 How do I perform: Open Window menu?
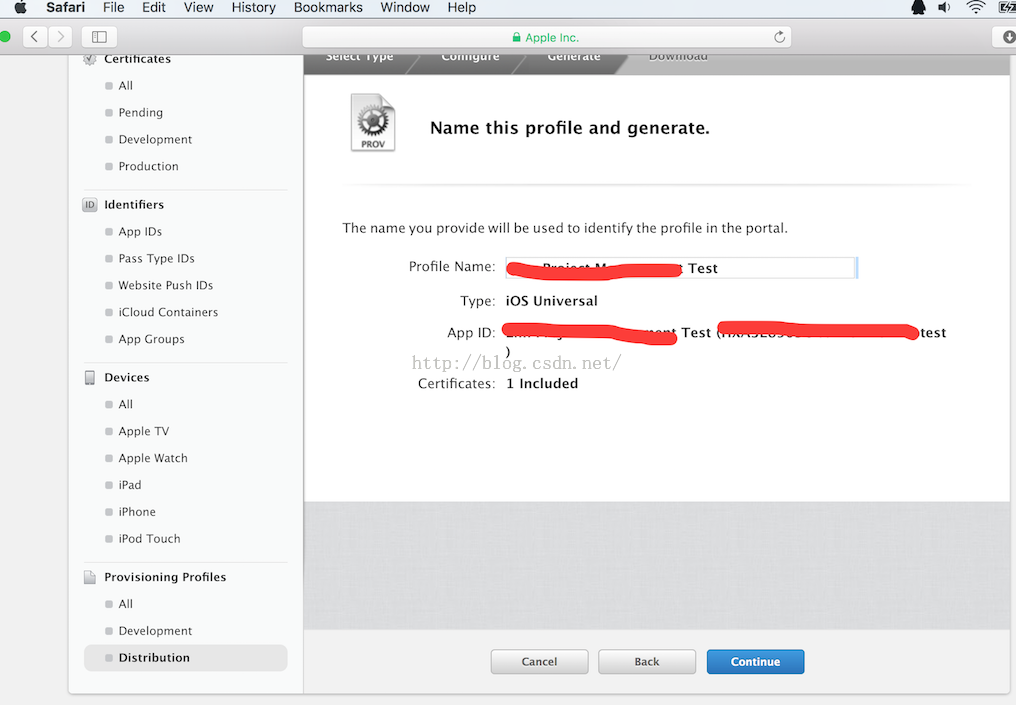pos(405,8)
